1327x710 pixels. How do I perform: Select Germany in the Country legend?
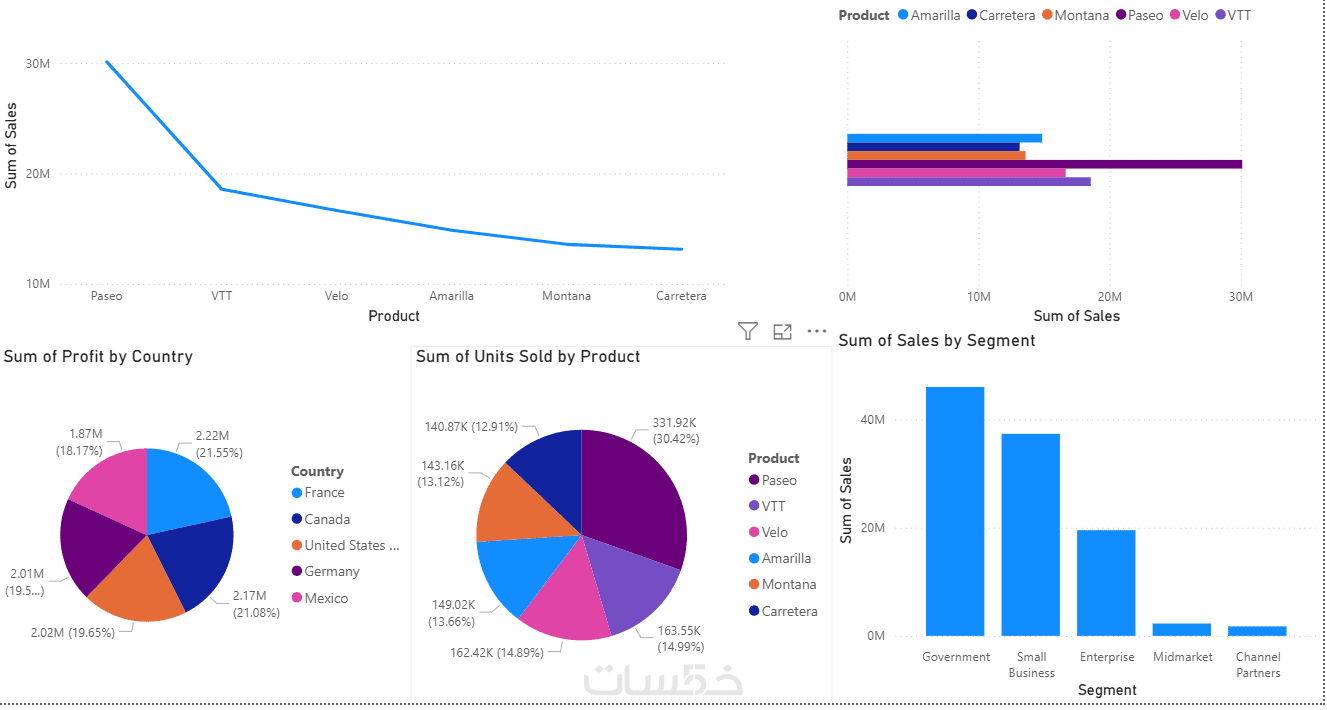(x=331, y=572)
